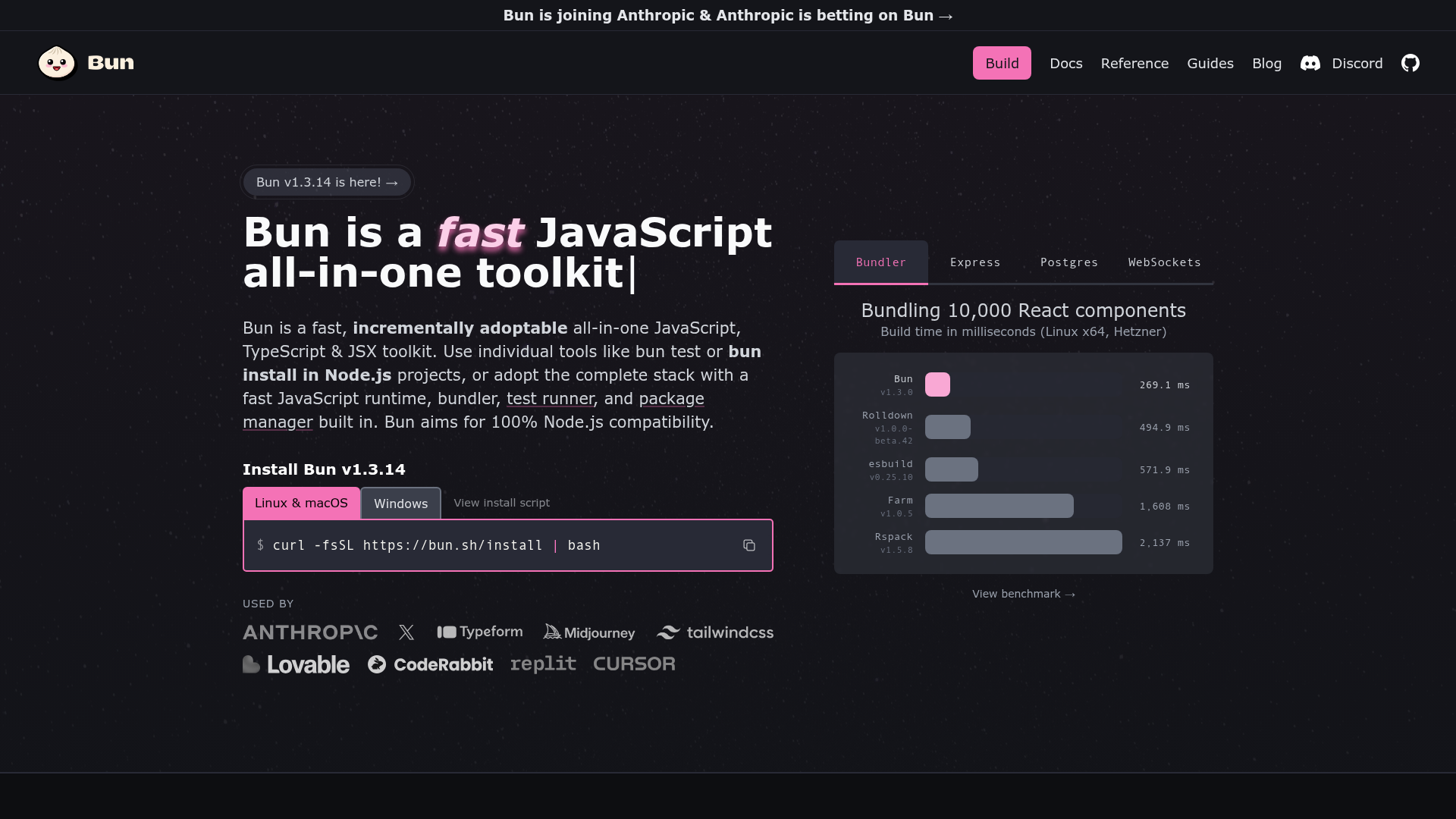Image resolution: width=1456 pixels, height=819 pixels.
Task: Open the Docs navigation link
Action: 1066,63
